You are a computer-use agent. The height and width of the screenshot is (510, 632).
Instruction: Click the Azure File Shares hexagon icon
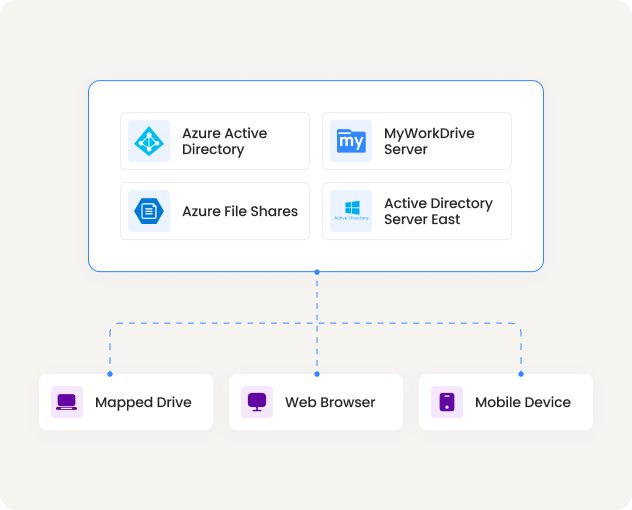149,211
